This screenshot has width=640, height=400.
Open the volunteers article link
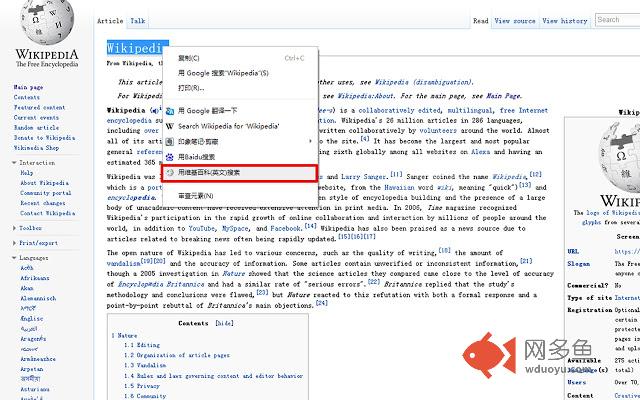click(438, 131)
